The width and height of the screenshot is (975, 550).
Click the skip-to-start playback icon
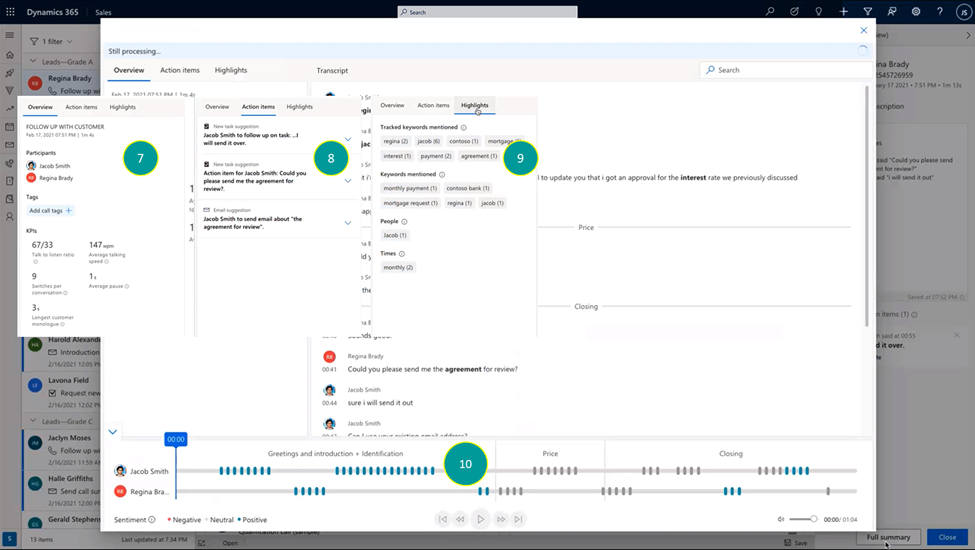pyautogui.click(x=442, y=519)
